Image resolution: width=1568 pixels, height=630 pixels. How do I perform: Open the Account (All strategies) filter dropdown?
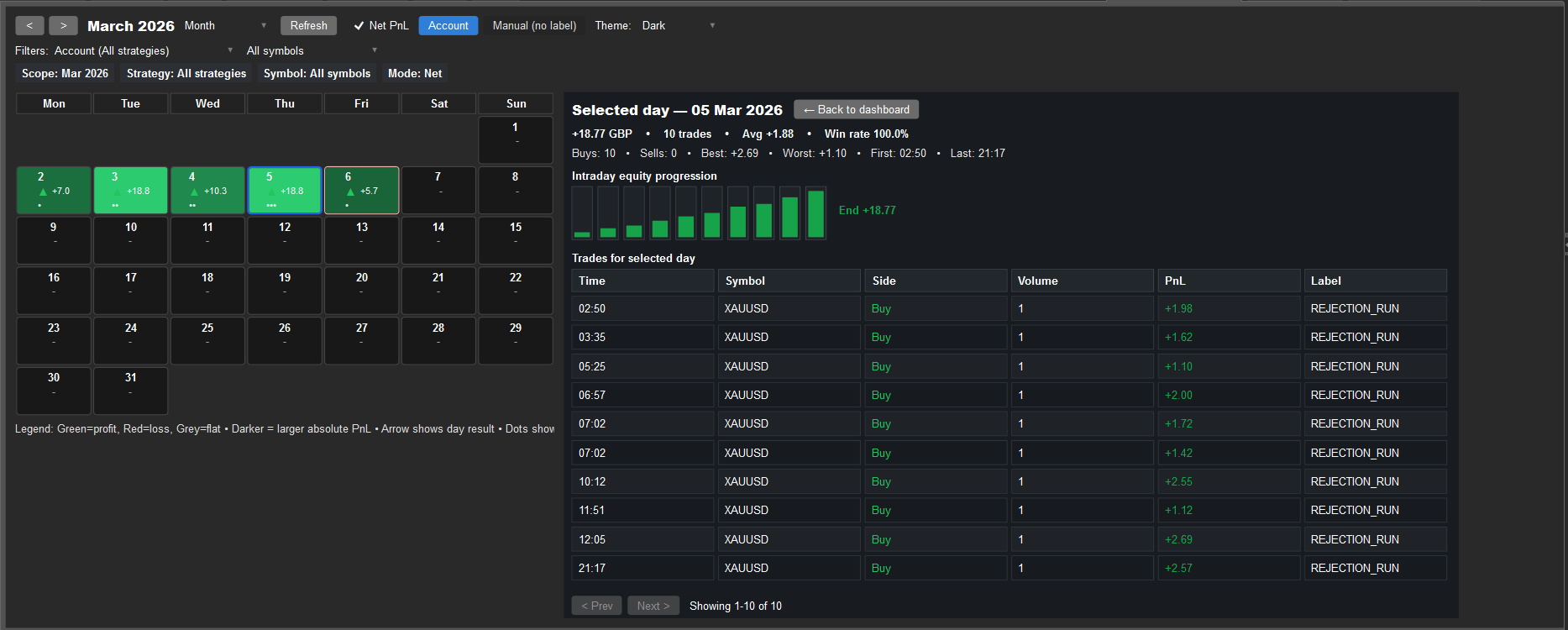143,50
